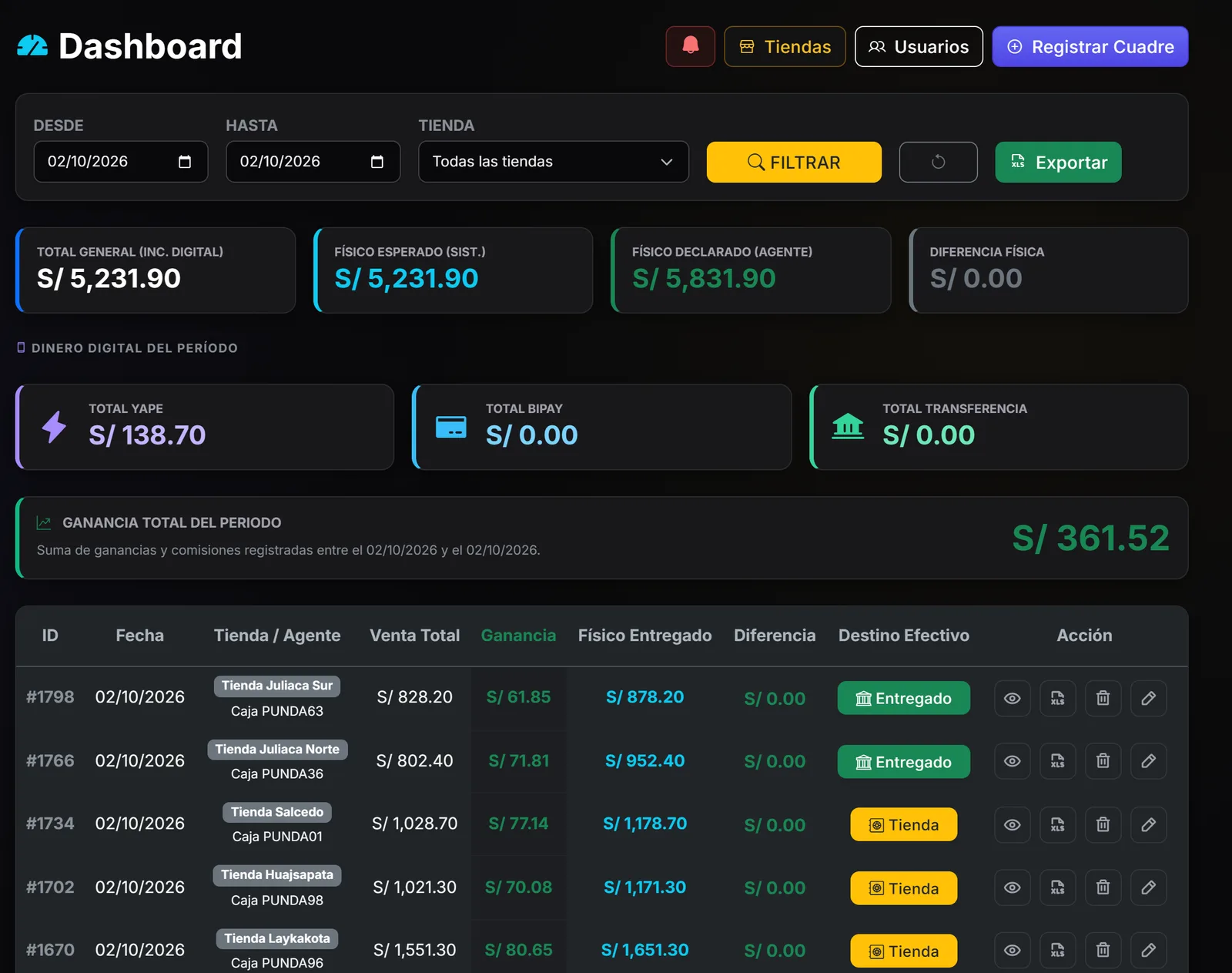The width and height of the screenshot is (1232, 973).
Task: Open the Desde date picker calendar
Action: point(185,162)
